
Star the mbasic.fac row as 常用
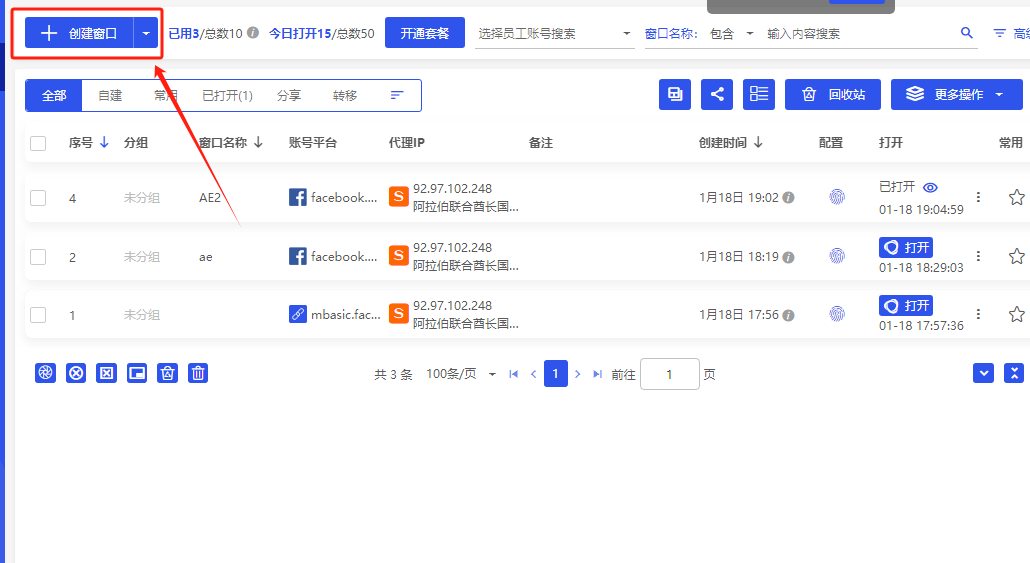click(x=1017, y=314)
